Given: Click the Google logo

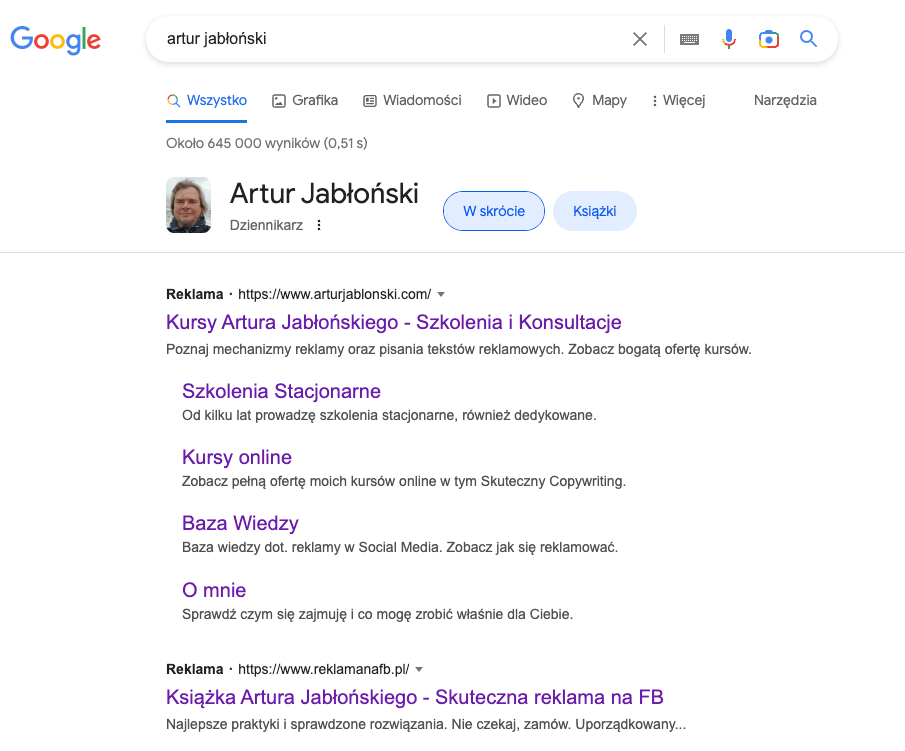Looking at the screenshot, I should click(x=55, y=40).
